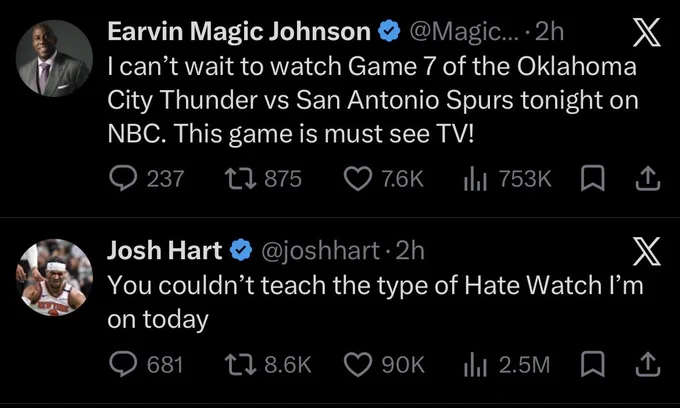Bookmark Josh Hart's tweet
Image resolution: width=680 pixels, height=408 pixels.
click(x=592, y=364)
